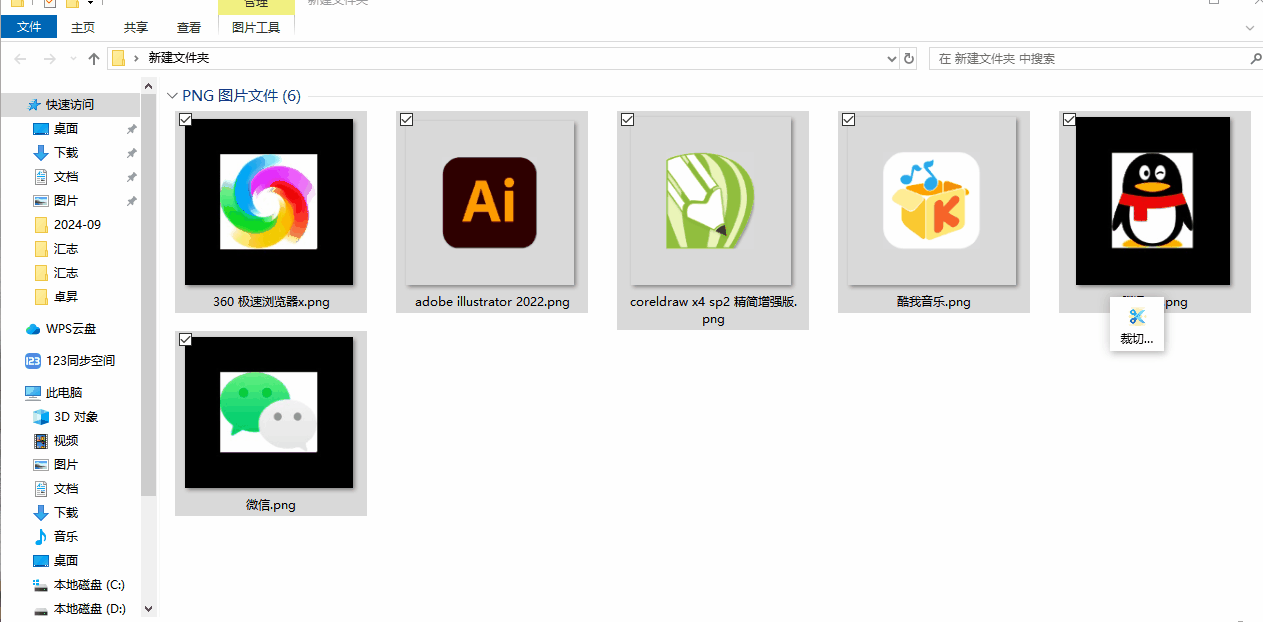Open 本地磁盘 (D:) drive icon

click(x=41, y=609)
